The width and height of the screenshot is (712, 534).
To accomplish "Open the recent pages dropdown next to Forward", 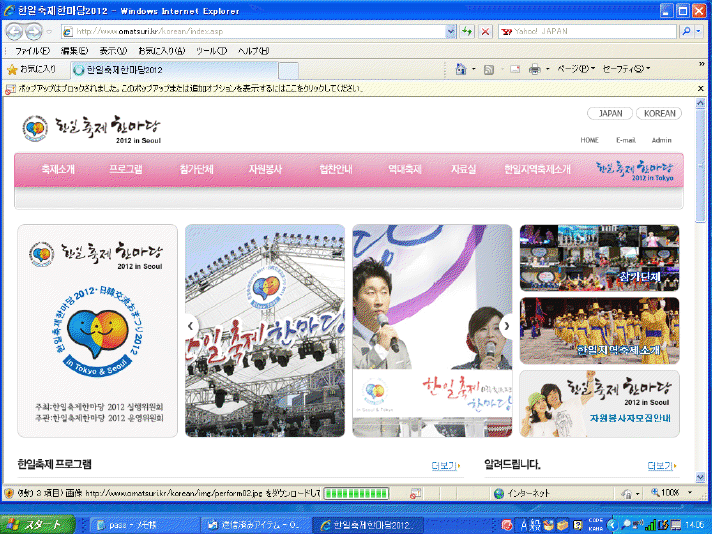I will 49,32.
